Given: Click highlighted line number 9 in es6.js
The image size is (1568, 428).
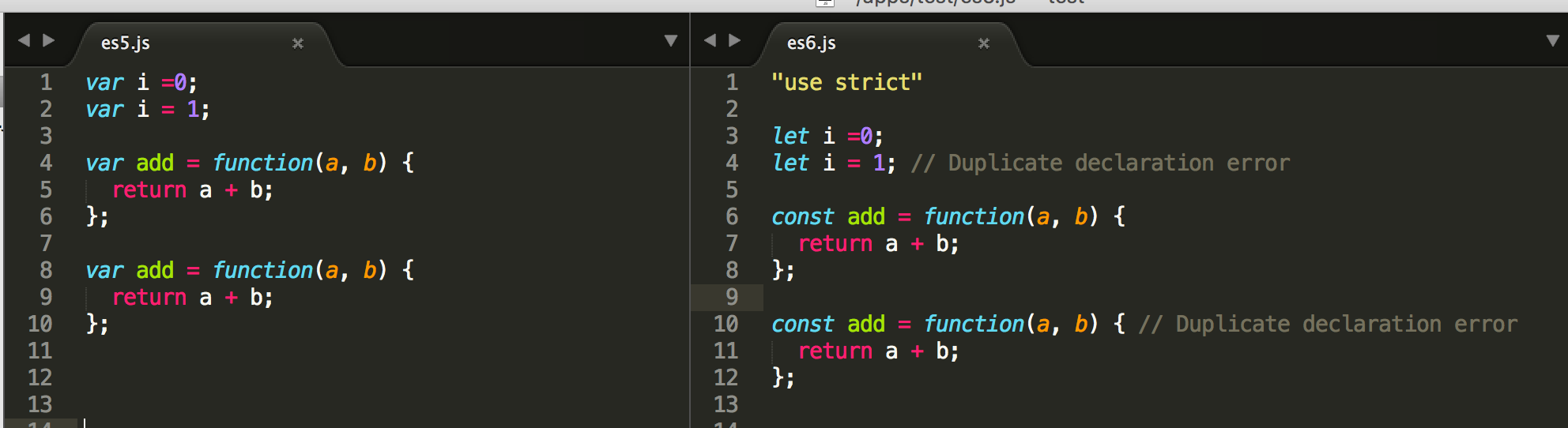Looking at the screenshot, I should tap(732, 297).
